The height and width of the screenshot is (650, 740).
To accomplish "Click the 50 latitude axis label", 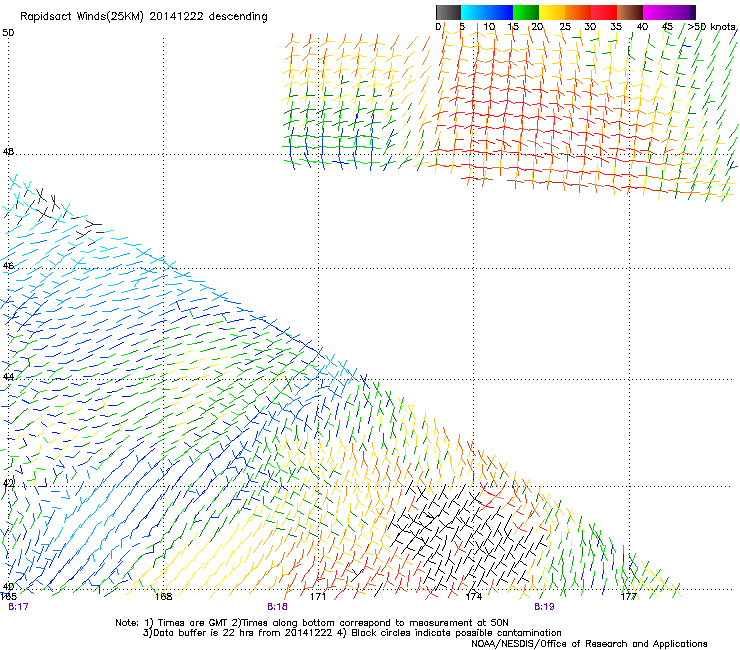I will point(8,33).
